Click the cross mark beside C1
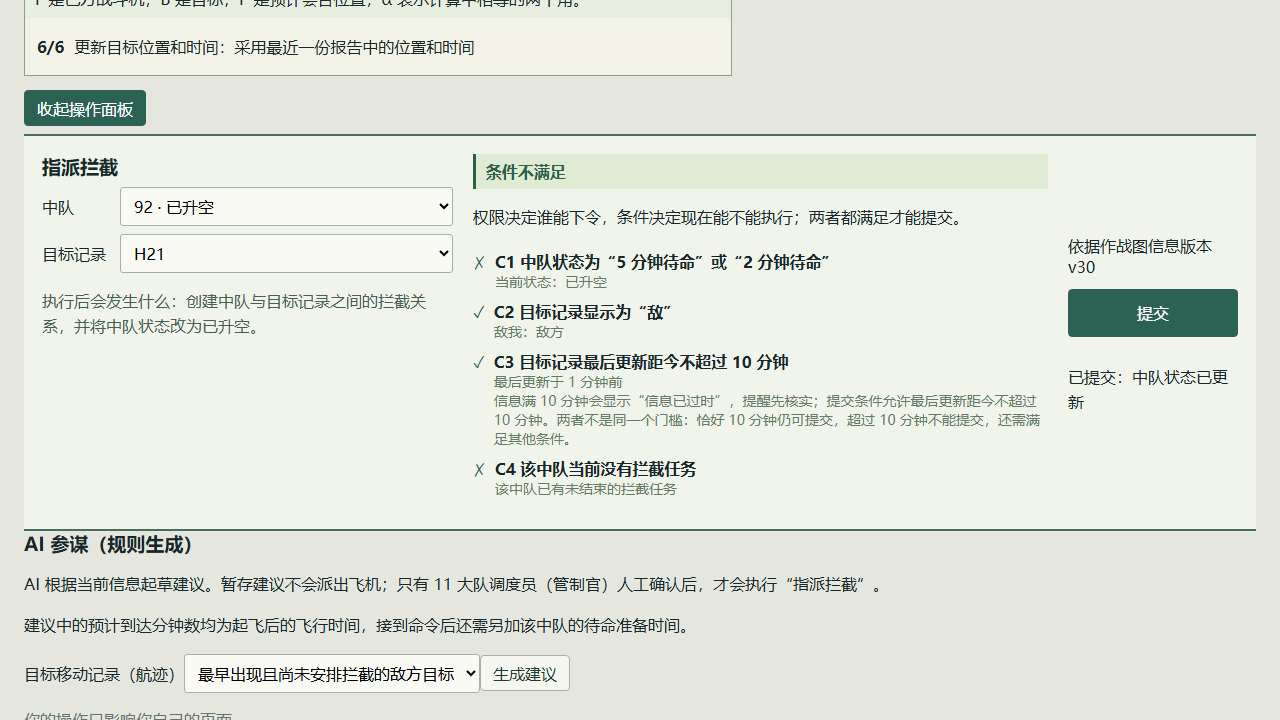This screenshot has width=1280, height=720. click(480, 263)
